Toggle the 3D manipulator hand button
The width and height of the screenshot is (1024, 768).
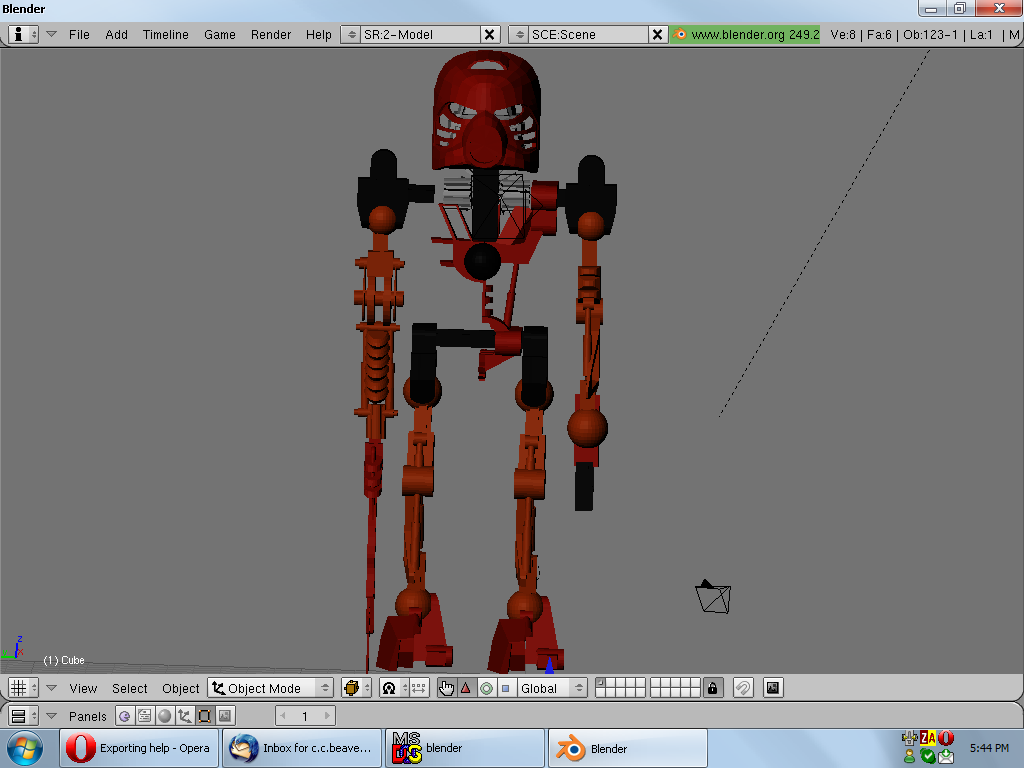tap(446, 688)
